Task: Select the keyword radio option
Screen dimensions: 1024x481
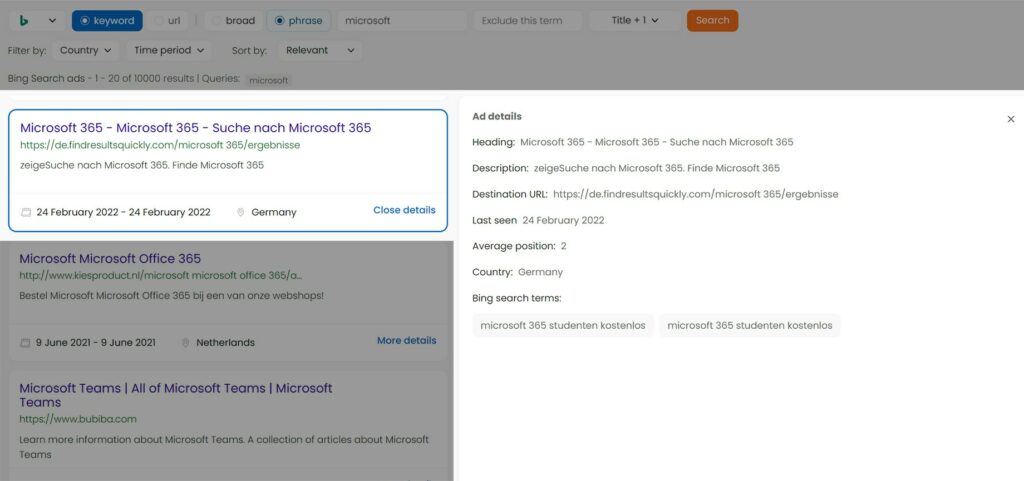Action: [x=106, y=21]
